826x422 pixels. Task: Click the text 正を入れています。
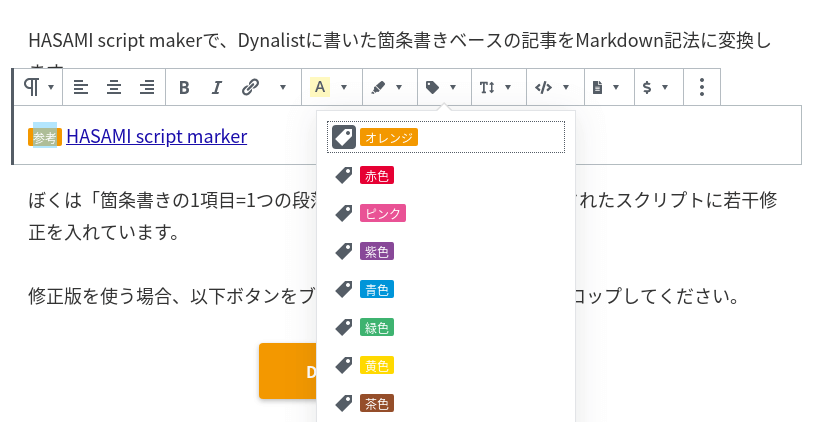pyautogui.click(x=104, y=232)
